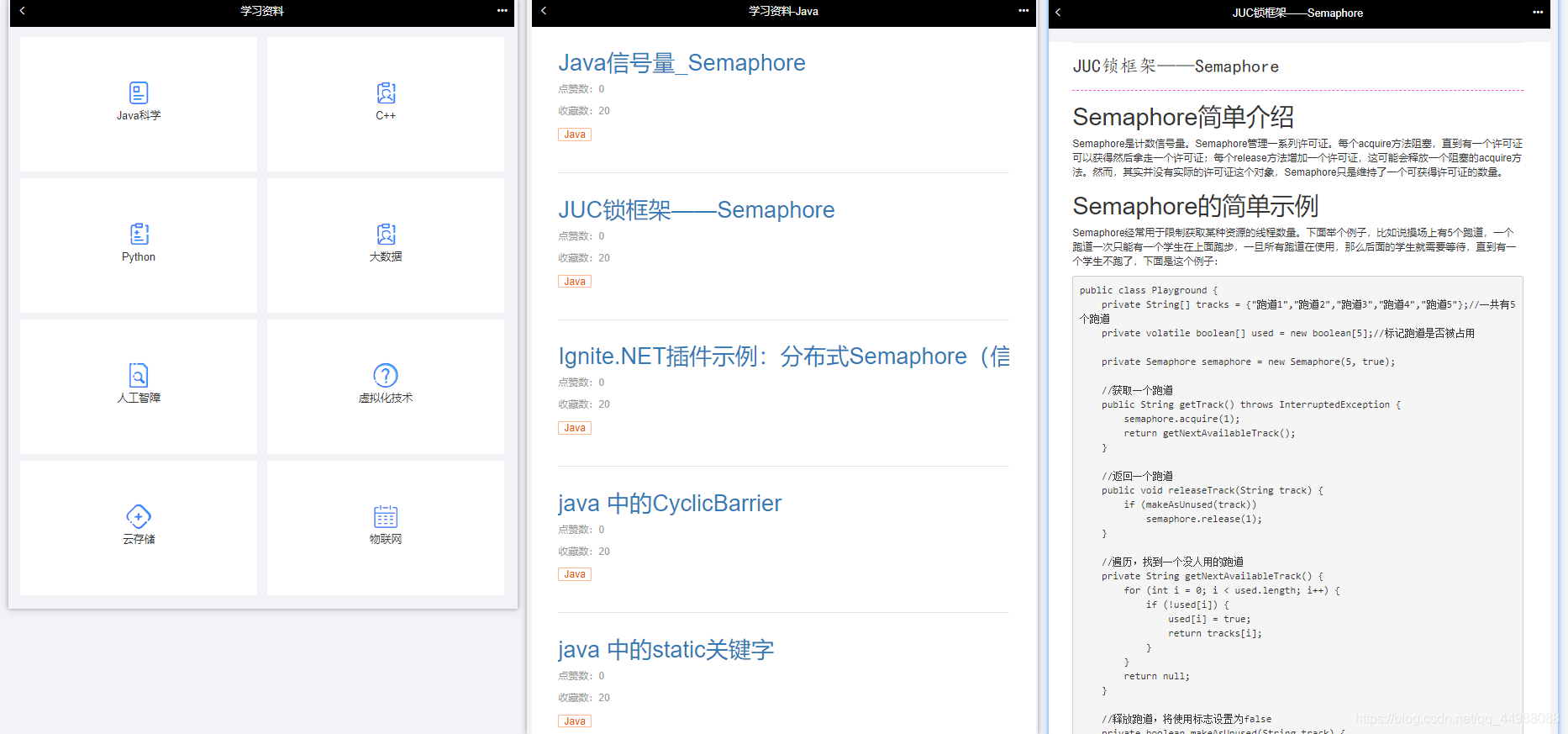This screenshot has height=734, width=1568.
Task: Click the 学习资料 header title
Action: point(262,11)
